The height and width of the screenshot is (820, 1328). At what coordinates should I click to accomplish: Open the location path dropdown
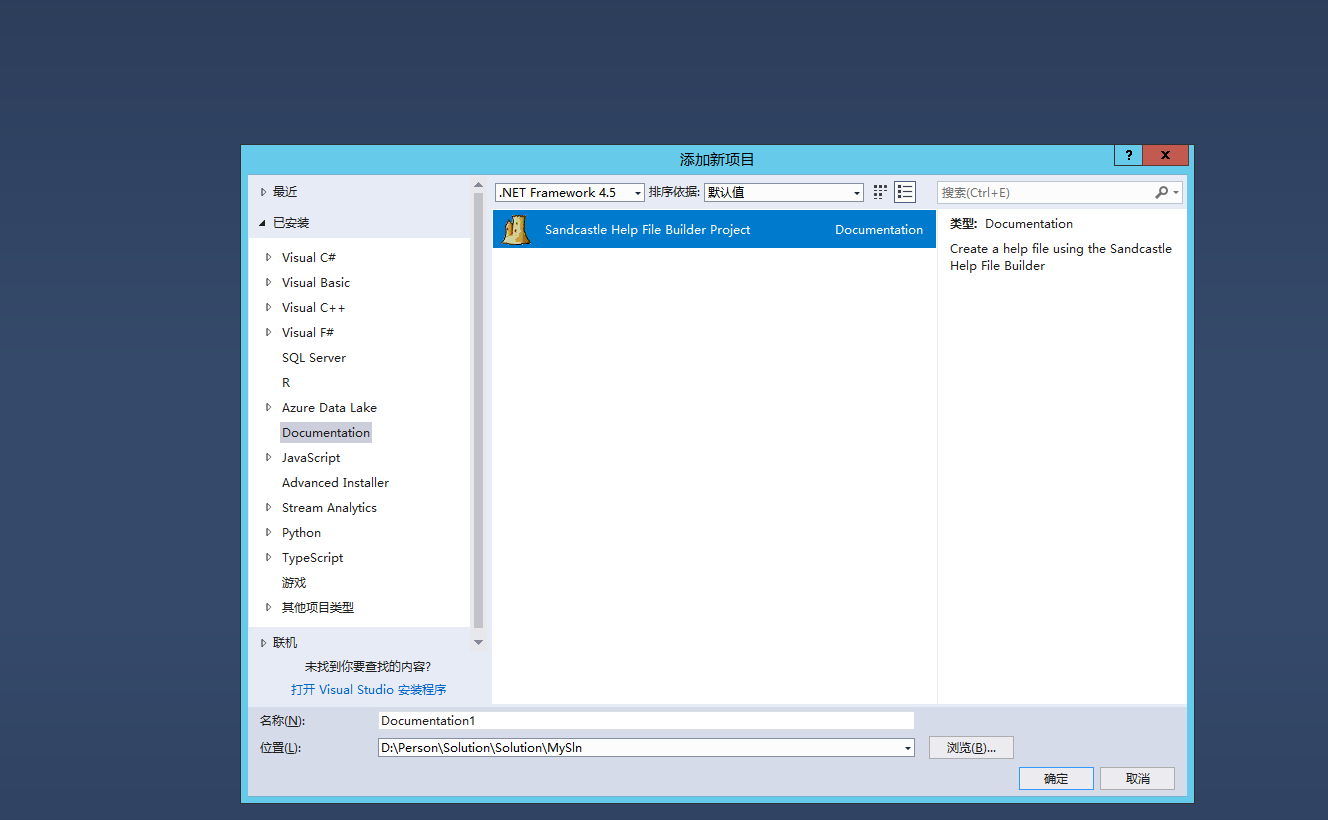tap(908, 747)
